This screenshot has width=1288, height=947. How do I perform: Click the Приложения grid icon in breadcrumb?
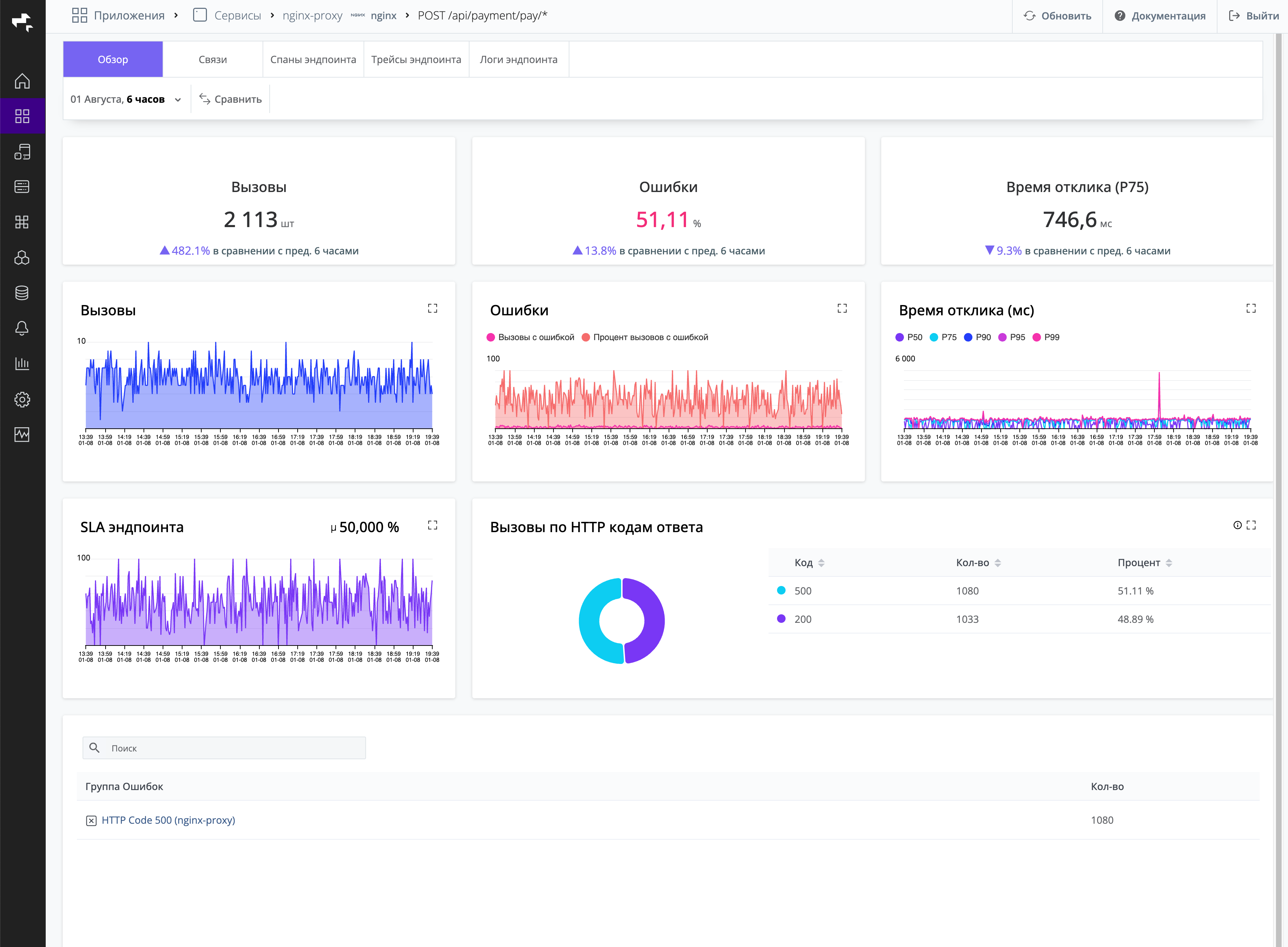tap(80, 16)
